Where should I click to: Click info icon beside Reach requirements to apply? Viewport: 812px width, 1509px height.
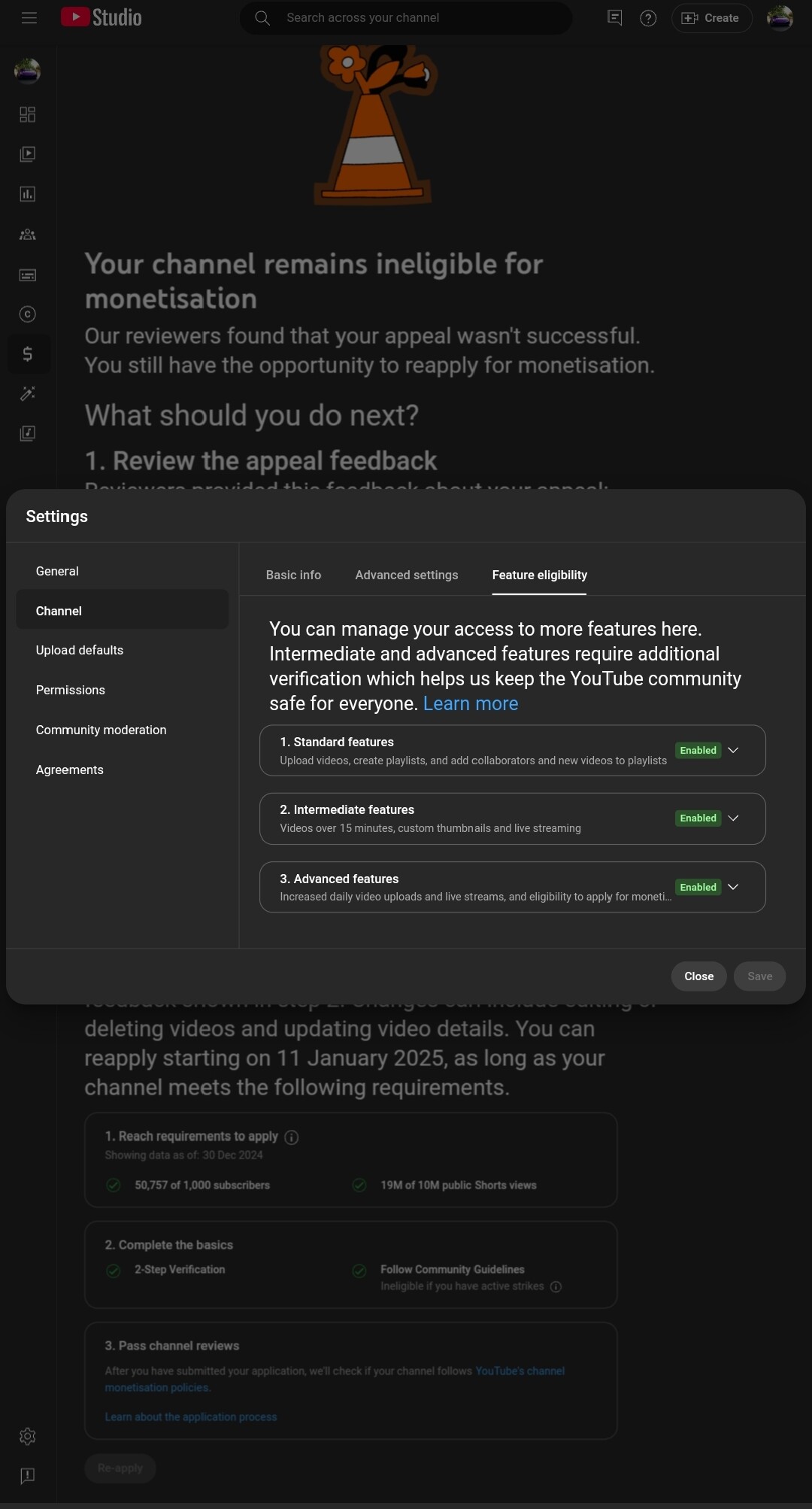(292, 1137)
